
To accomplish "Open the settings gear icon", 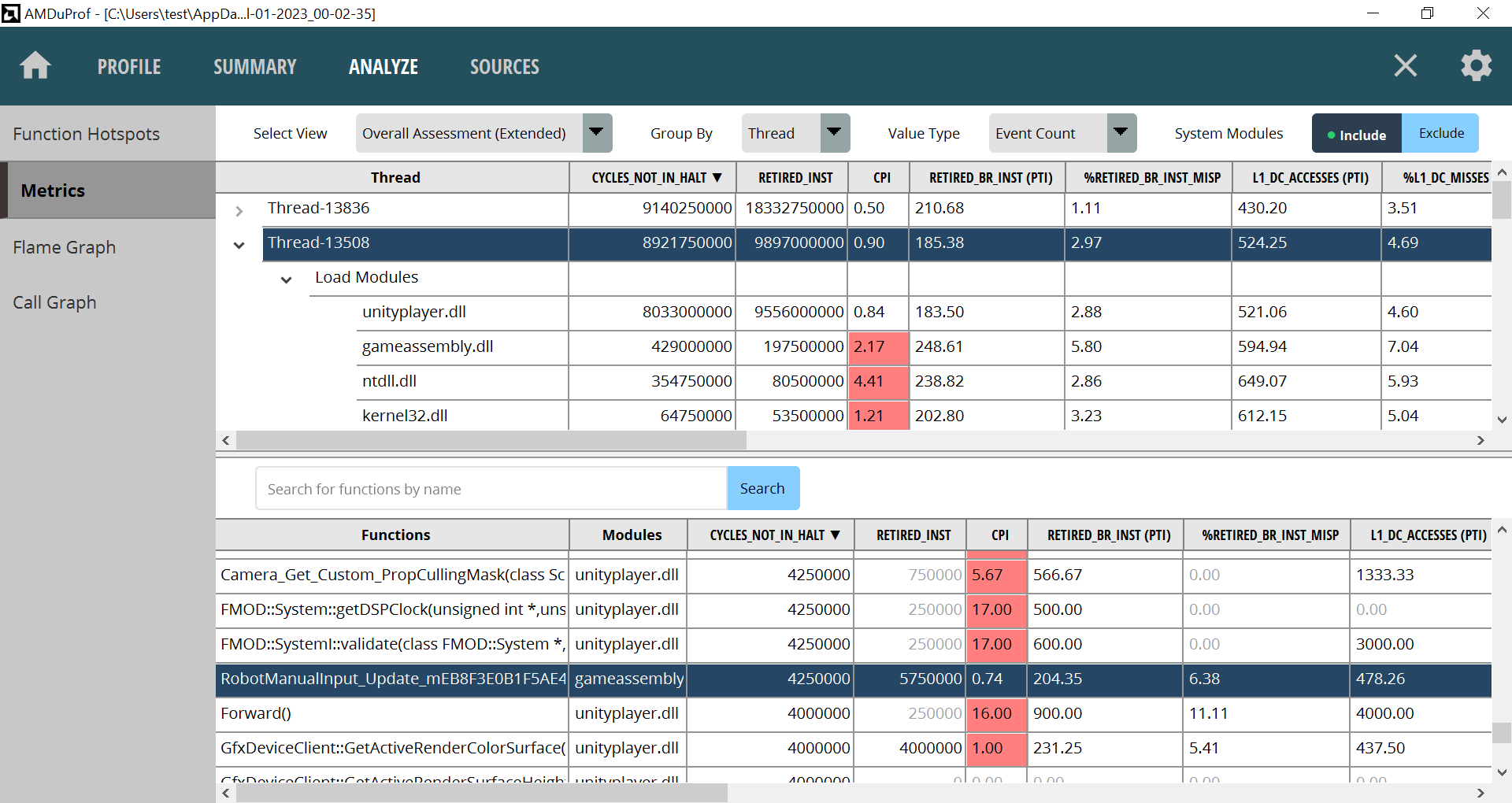I will click(x=1476, y=66).
